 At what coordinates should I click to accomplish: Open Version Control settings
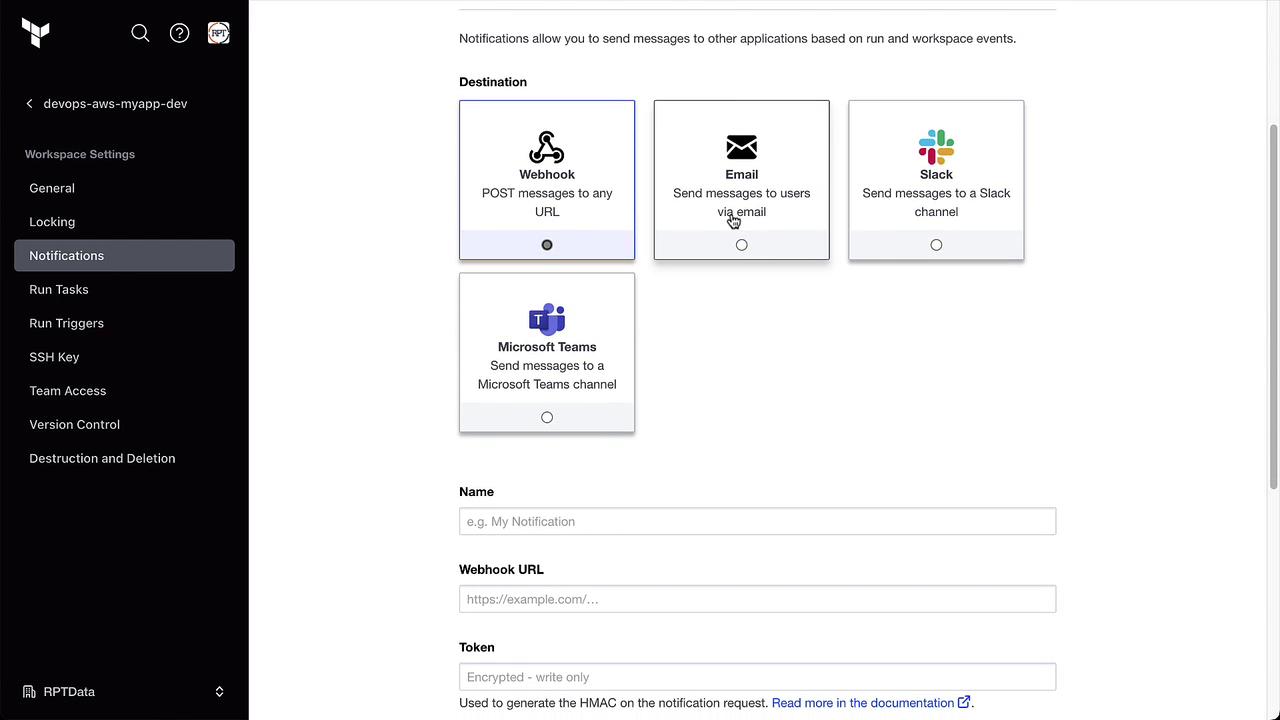point(75,424)
